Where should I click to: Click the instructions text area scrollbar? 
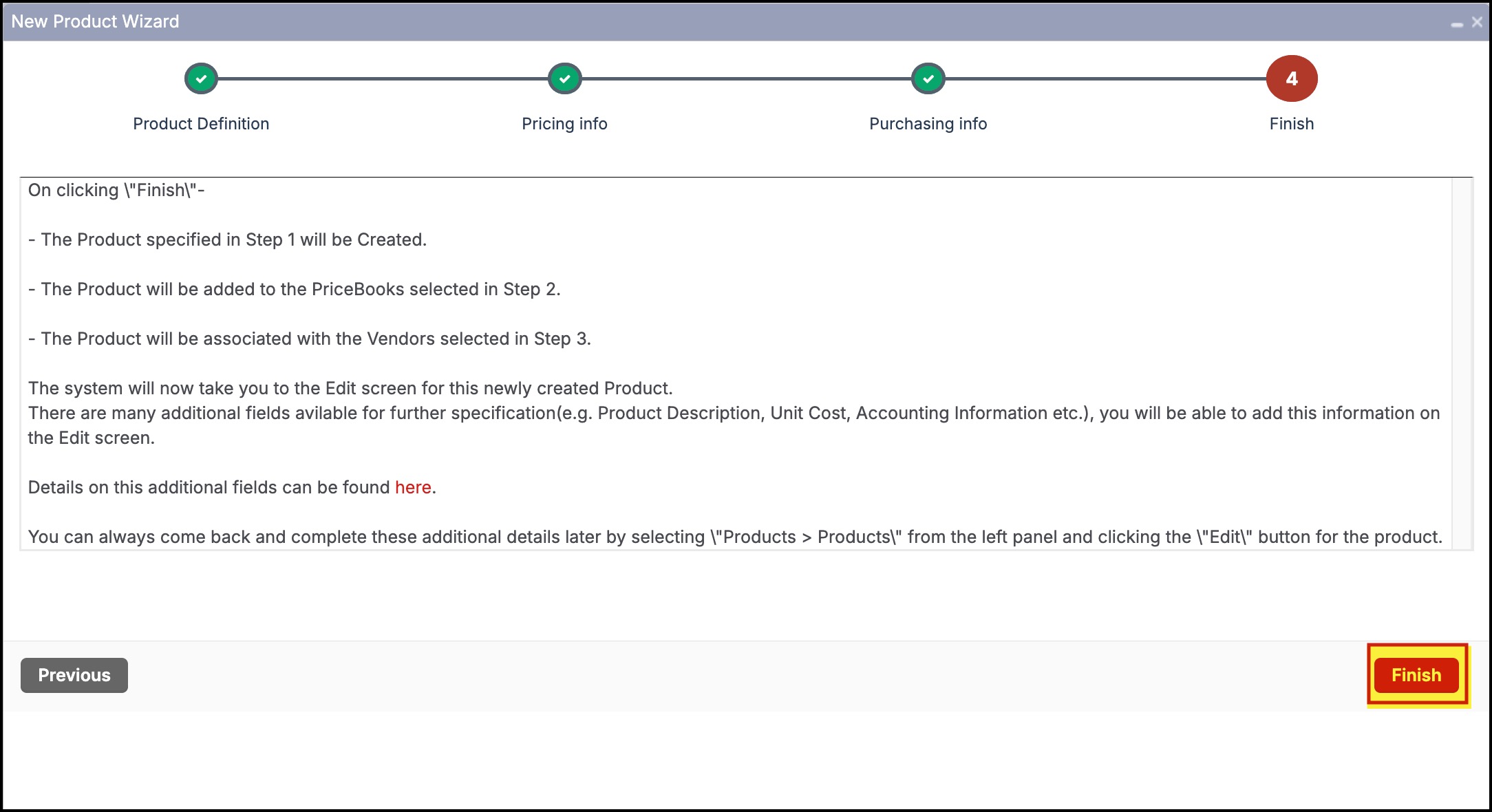pyautogui.click(x=1462, y=363)
